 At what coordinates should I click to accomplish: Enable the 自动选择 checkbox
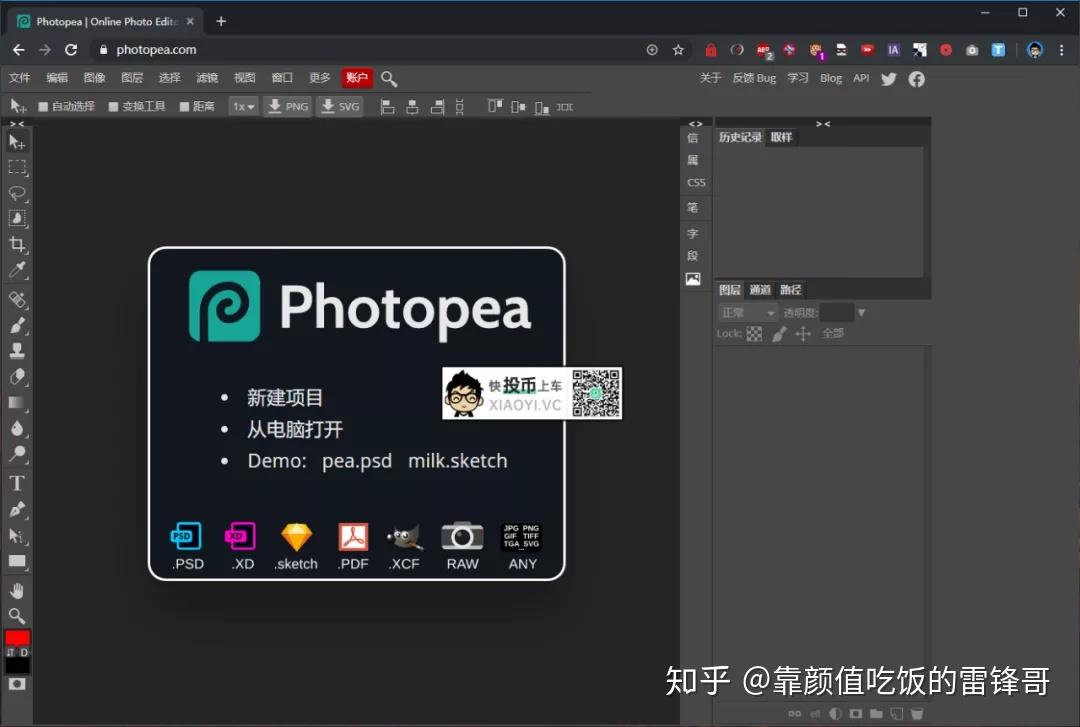(x=43, y=107)
